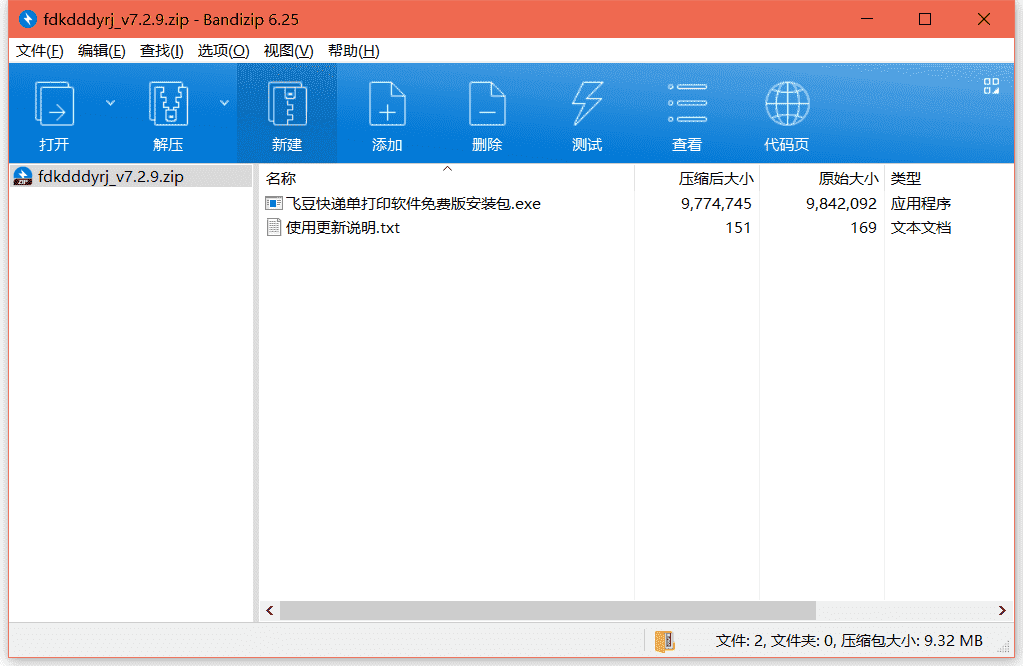Viewport: 1023px width, 666px height.
Task: Open an archive with the 打开 toolbar icon
Action: [x=54, y=115]
